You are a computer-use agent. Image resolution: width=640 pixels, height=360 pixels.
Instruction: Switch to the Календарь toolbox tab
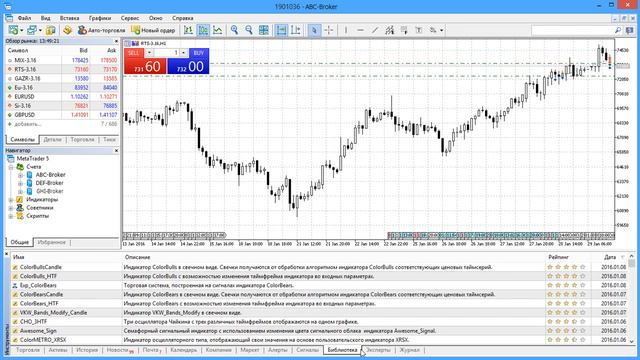point(184,350)
